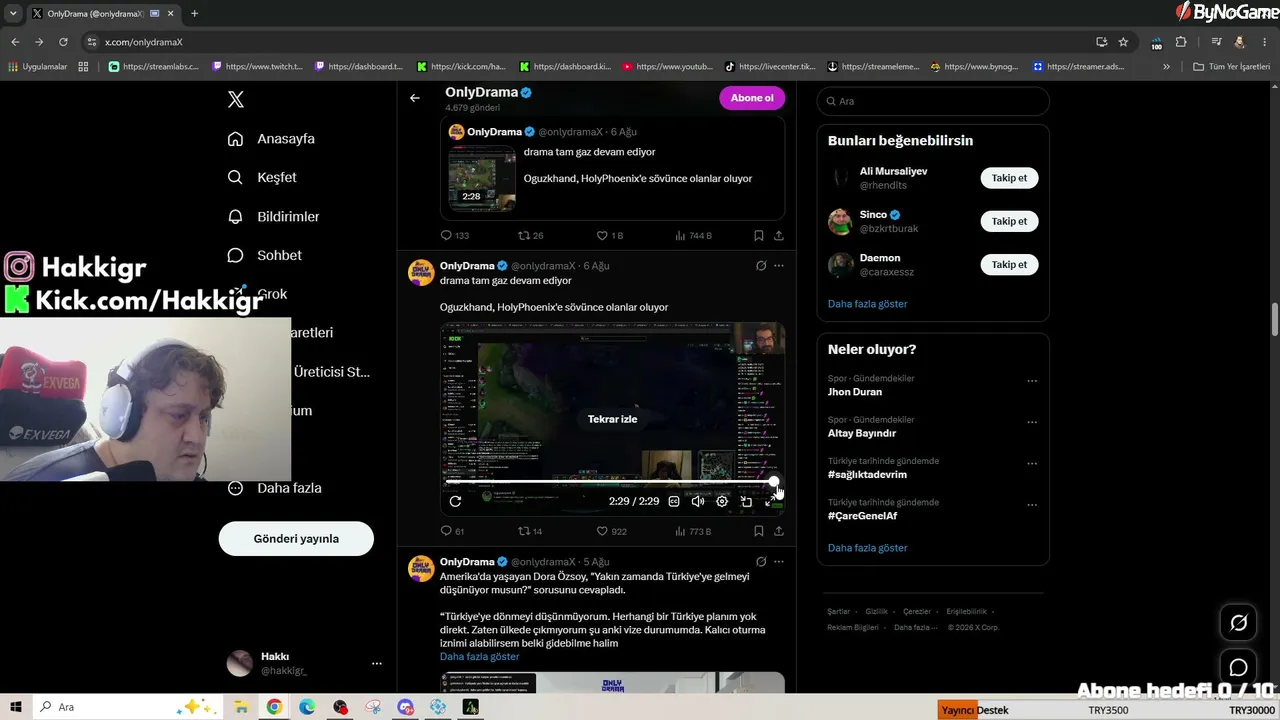Reload the page in Chrome
Image resolution: width=1280 pixels, height=720 pixels.
63,42
